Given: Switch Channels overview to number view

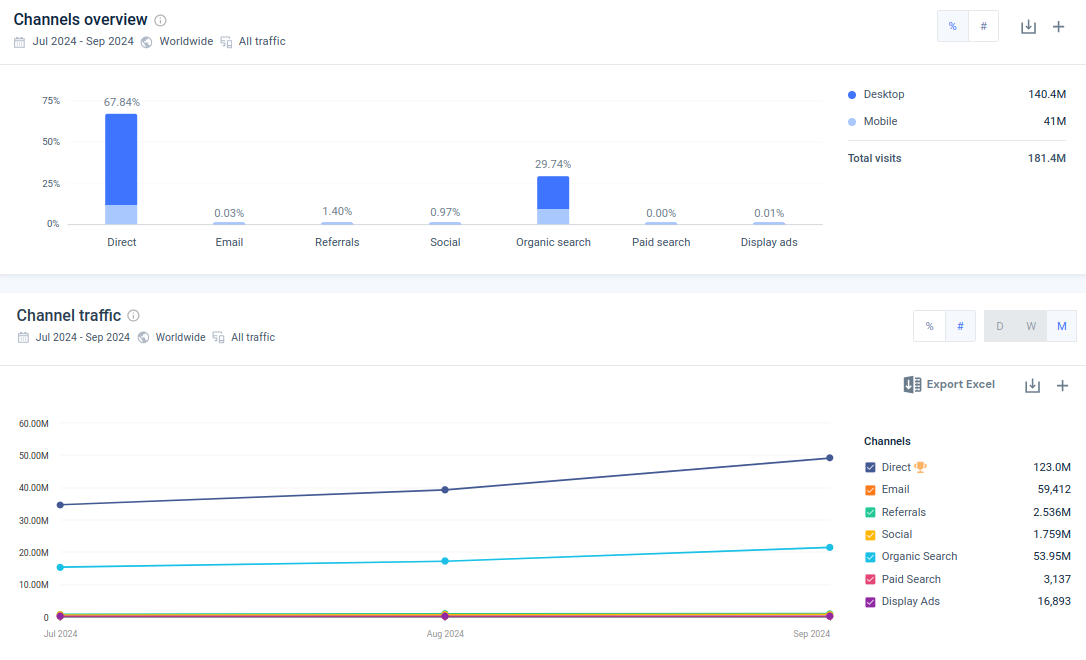Looking at the screenshot, I should [x=983, y=26].
